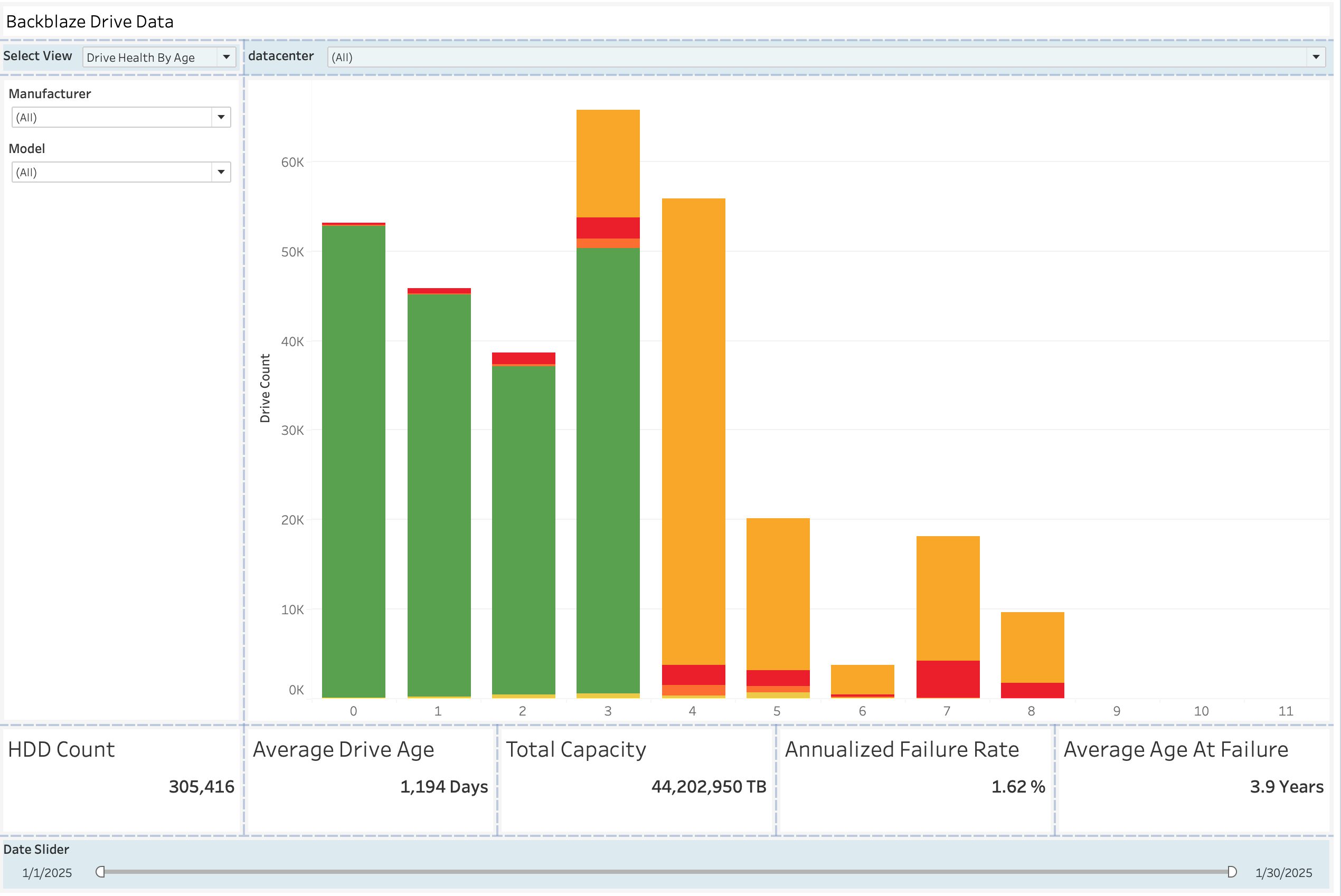Click the Date Slider left handle
1341x896 pixels.
click(100, 871)
